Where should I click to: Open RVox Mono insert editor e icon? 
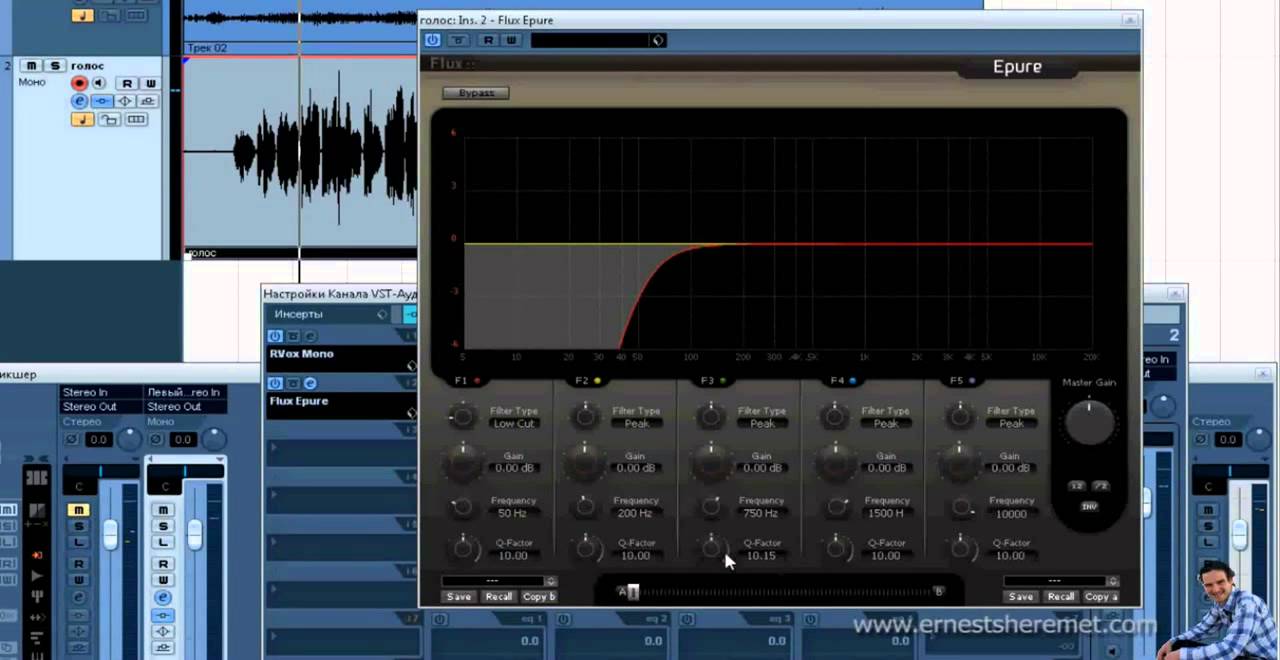310,336
